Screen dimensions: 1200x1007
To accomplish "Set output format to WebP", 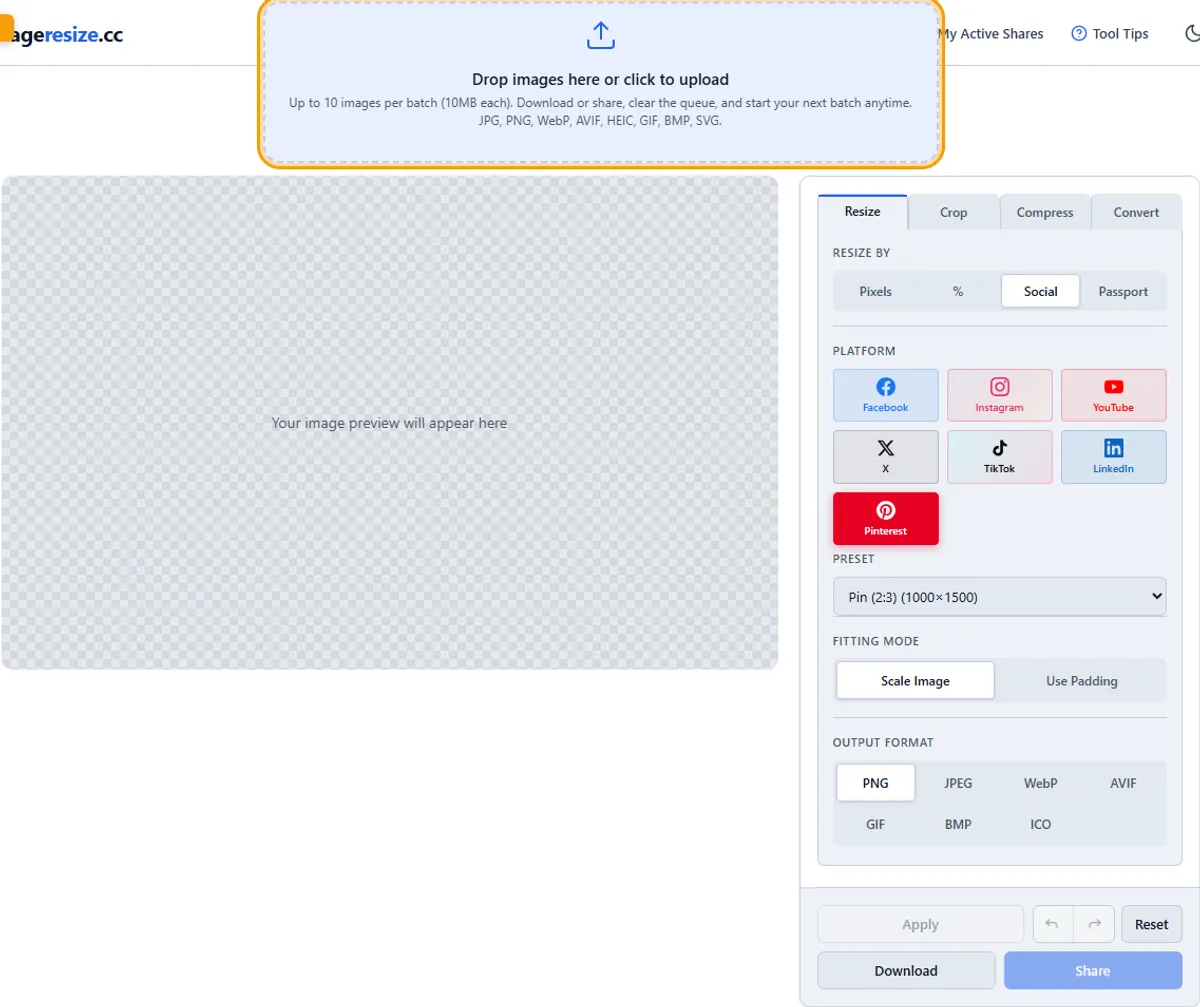I will tap(1041, 783).
